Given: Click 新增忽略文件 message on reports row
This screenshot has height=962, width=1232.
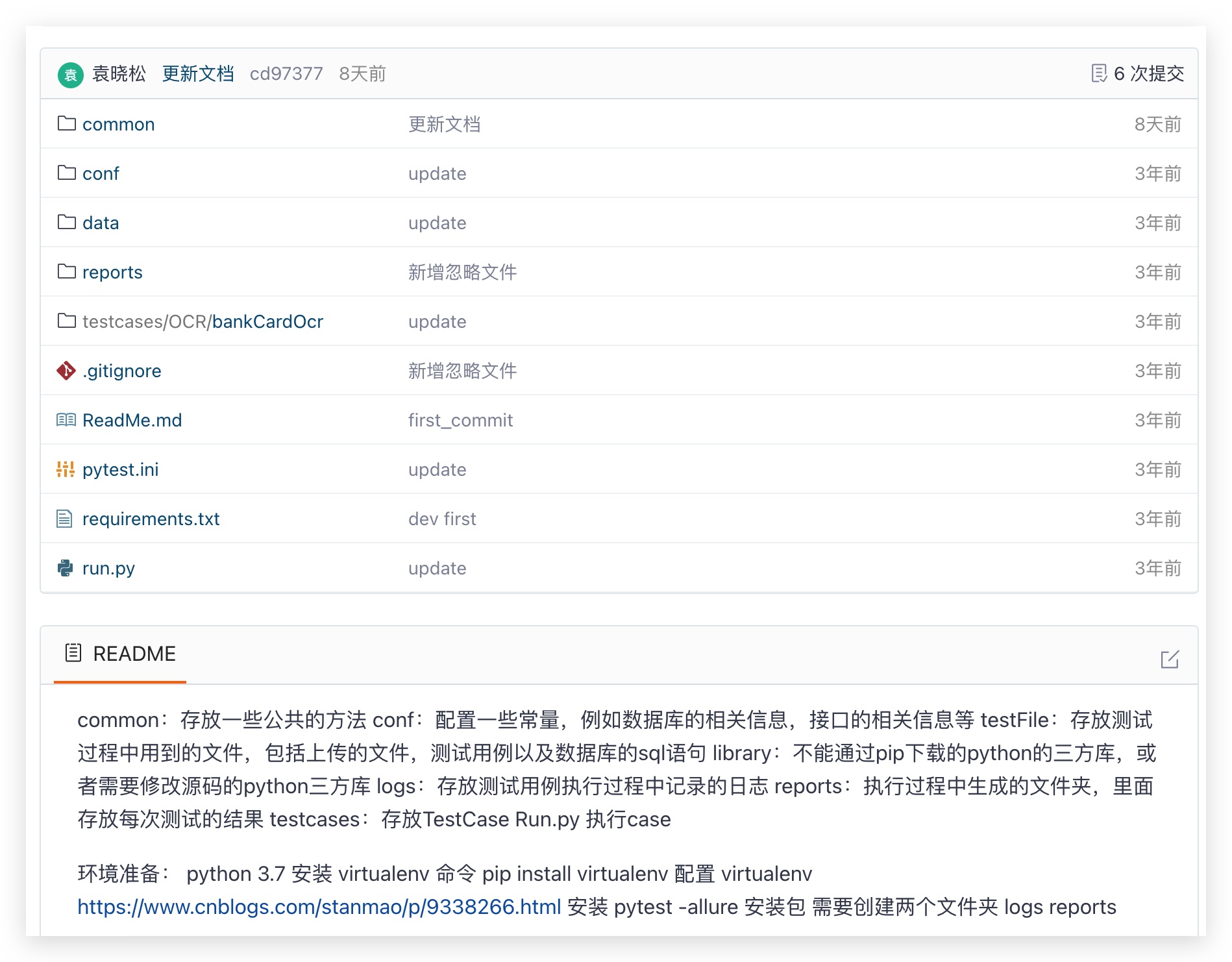Looking at the screenshot, I should [462, 272].
